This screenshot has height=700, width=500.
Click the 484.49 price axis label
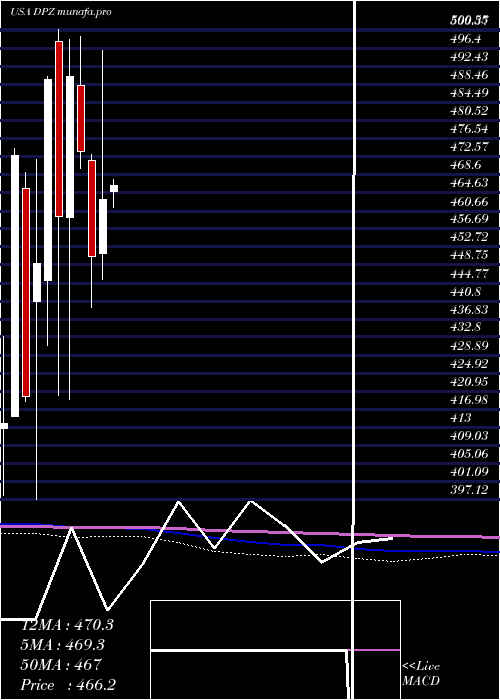[x=469, y=93]
